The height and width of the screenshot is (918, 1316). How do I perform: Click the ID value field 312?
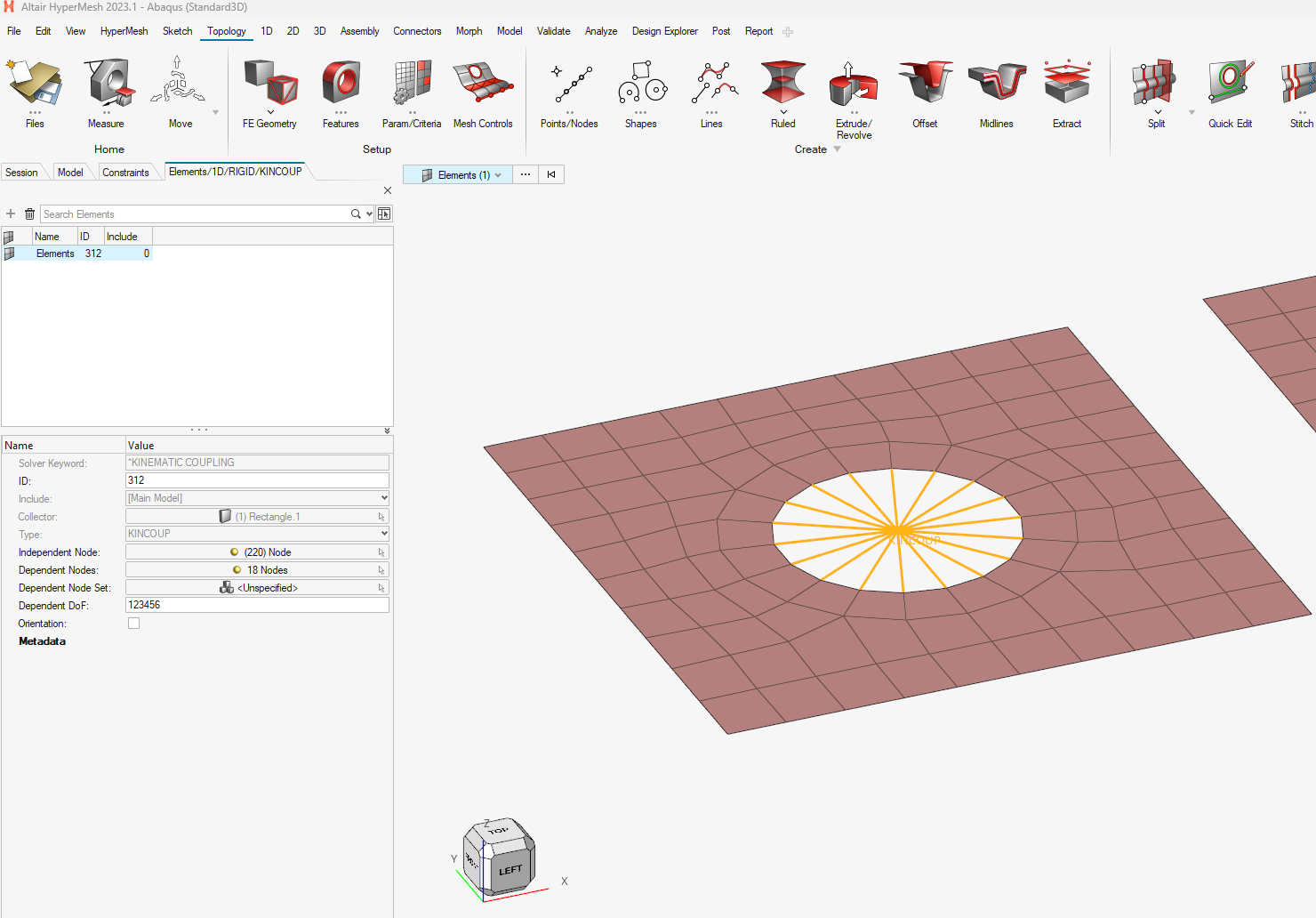click(257, 480)
